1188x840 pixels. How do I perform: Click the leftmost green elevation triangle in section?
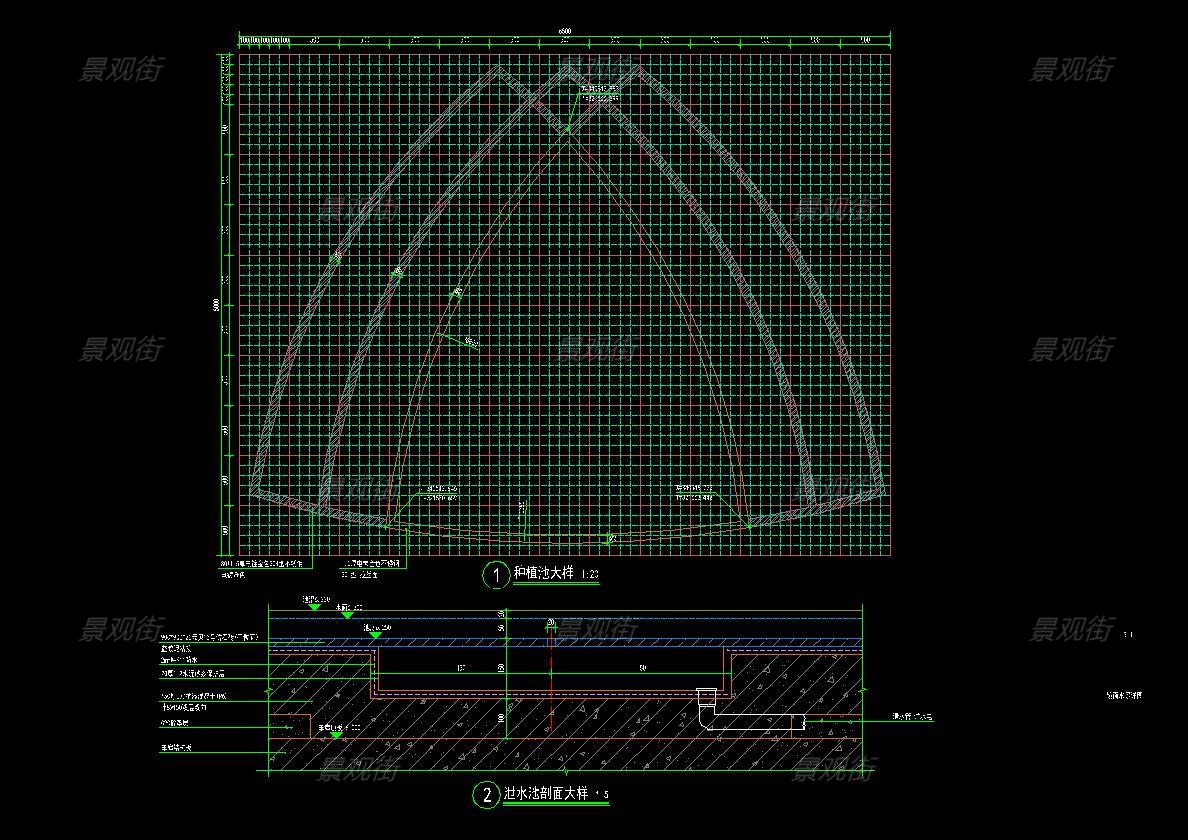pyautogui.click(x=314, y=606)
